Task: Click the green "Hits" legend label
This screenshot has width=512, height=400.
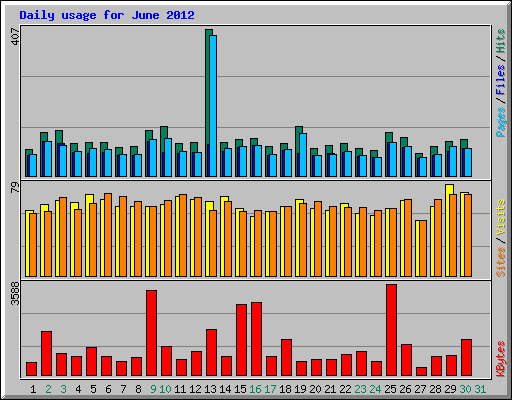Action: (x=500, y=41)
